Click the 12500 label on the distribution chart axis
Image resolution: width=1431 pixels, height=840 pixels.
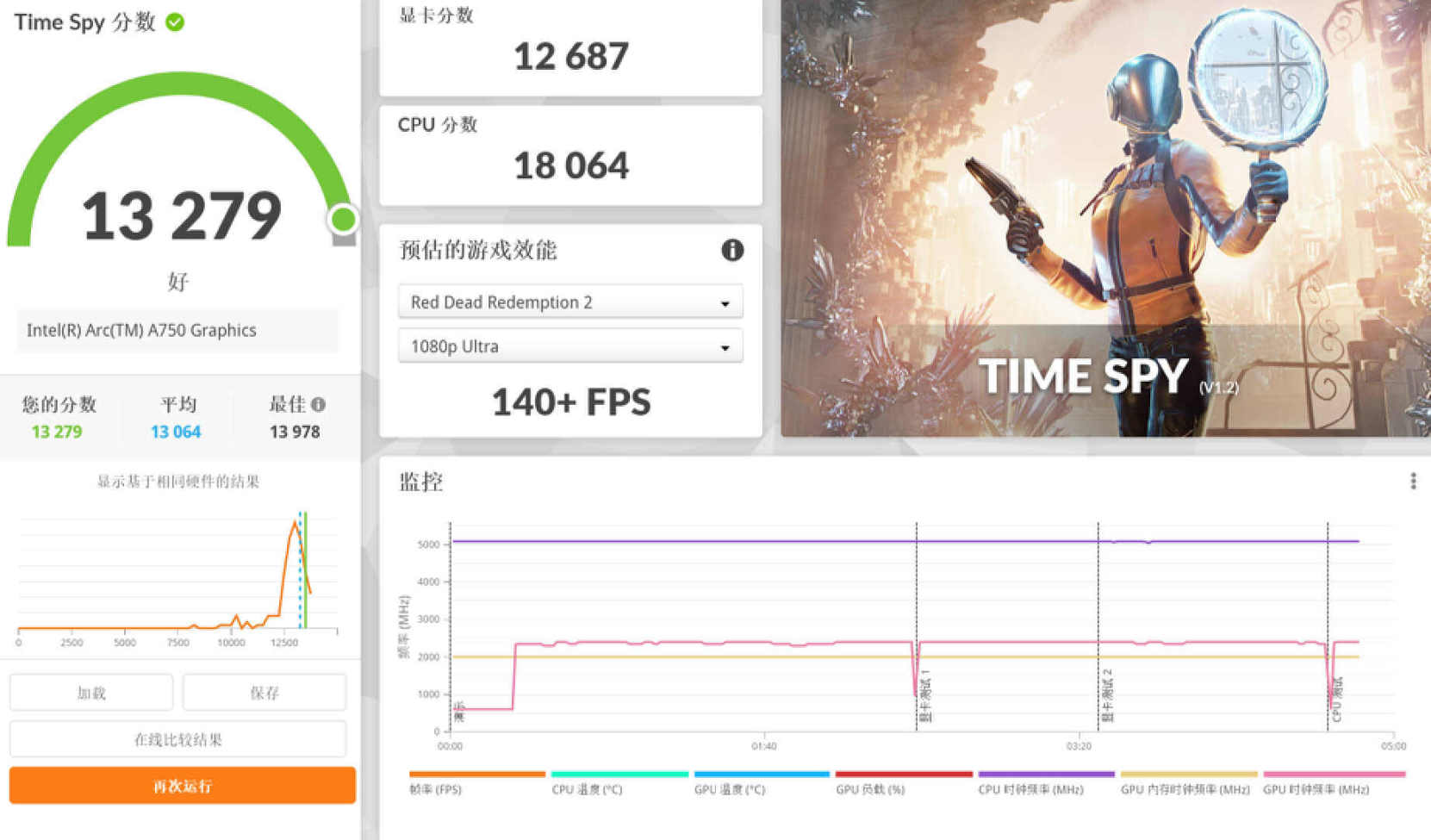tap(284, 643)
